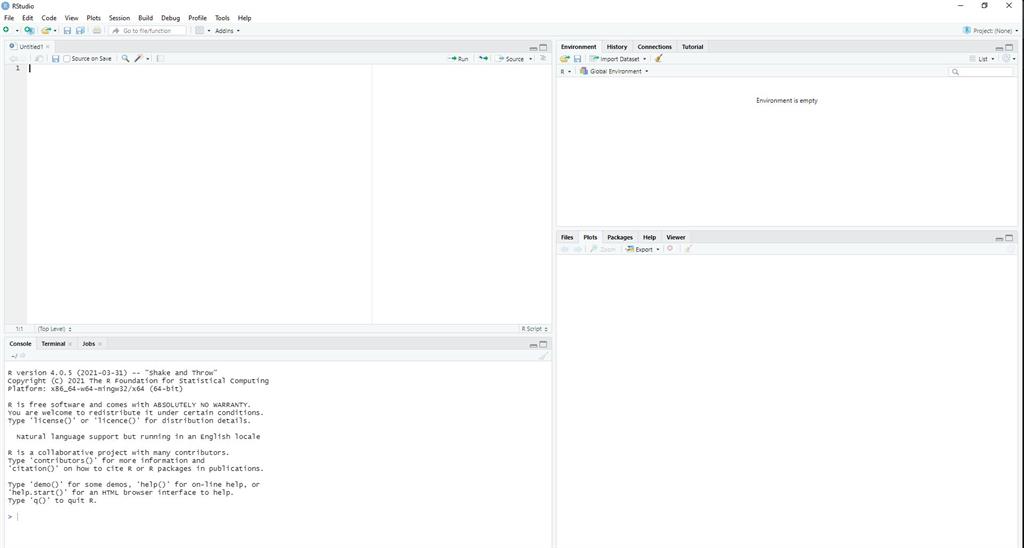This screenshot has width=1024, height=548.
Task: Open the Global Environment dropdown
Action: 615,71
